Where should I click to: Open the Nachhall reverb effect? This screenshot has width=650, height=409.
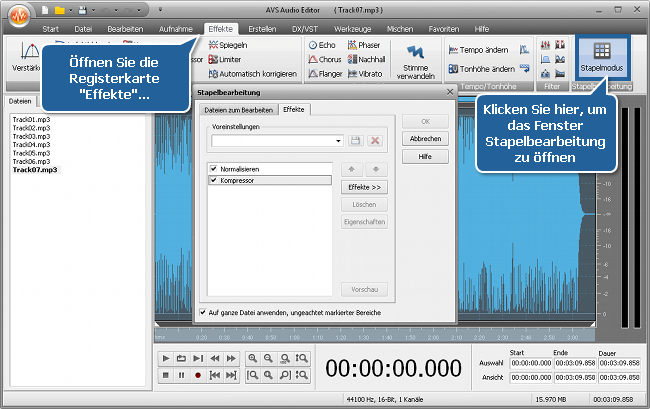(x=366, y=60)
